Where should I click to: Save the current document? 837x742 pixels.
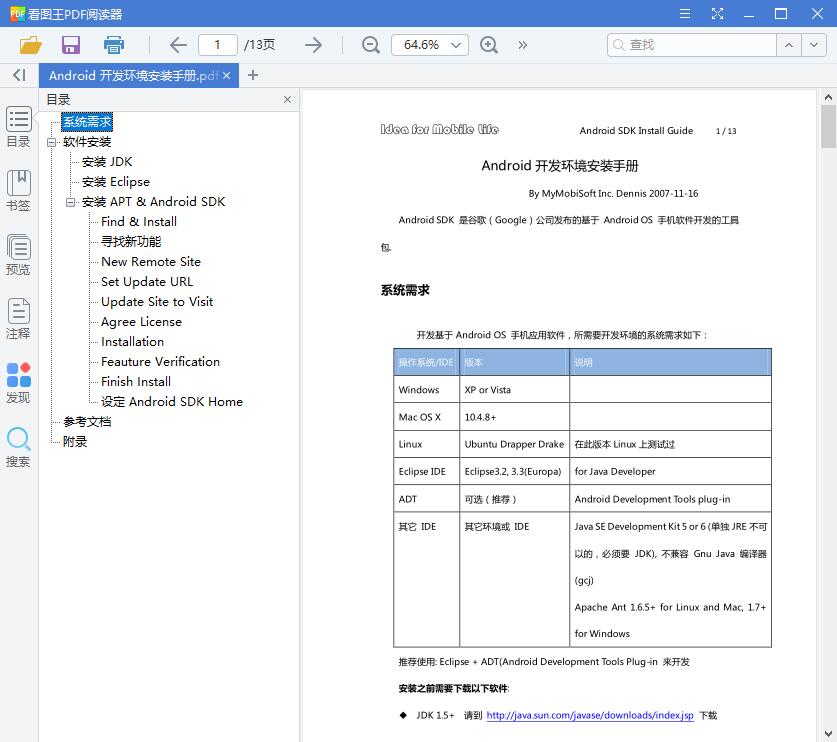click(69, 45)
